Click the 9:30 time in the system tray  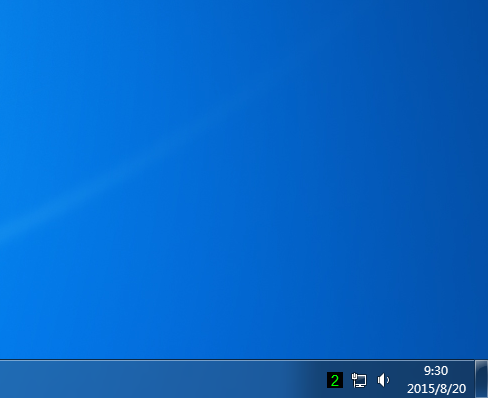(436, 371)
